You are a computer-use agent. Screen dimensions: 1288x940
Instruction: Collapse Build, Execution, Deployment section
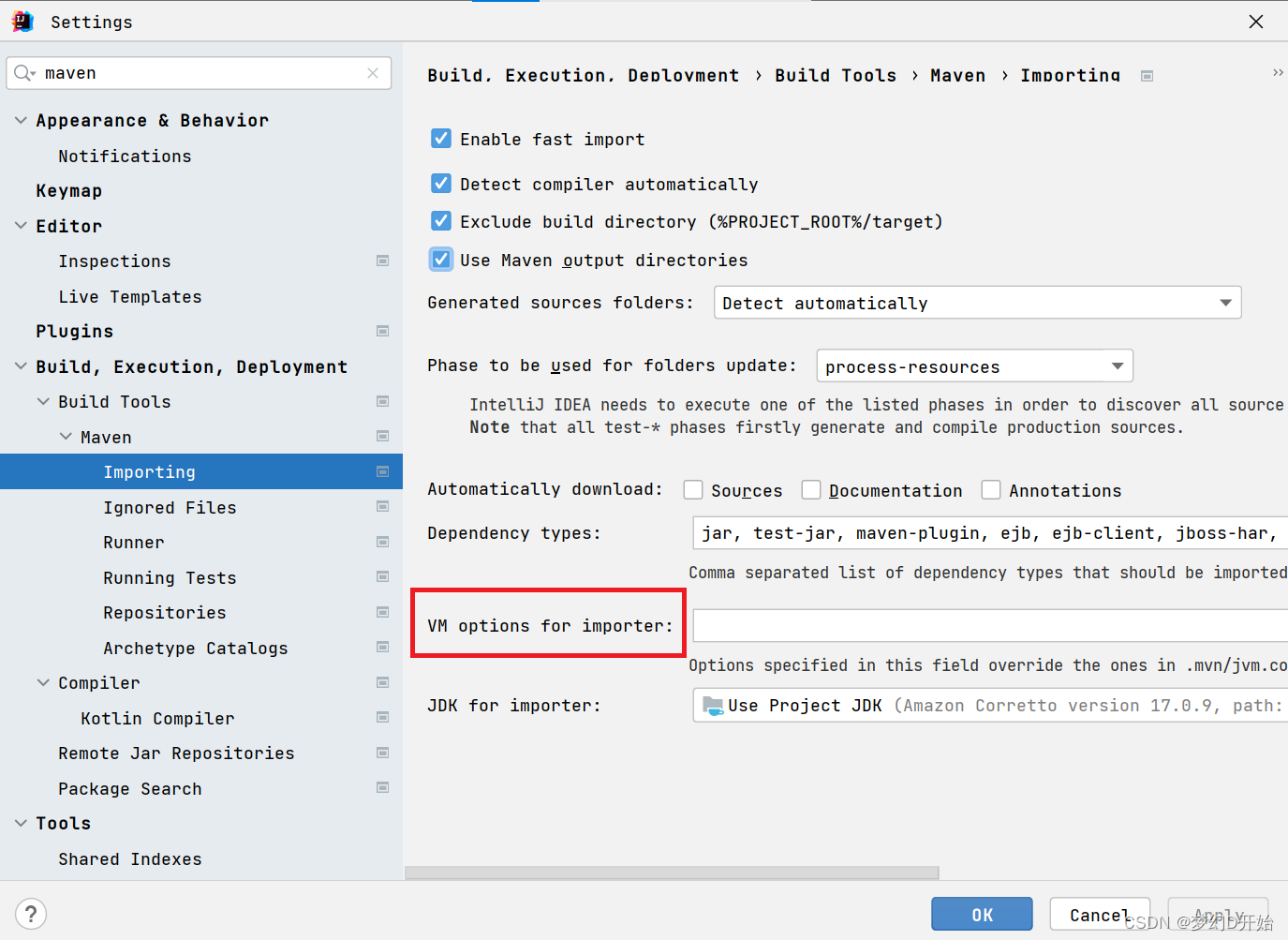point(21,366)
